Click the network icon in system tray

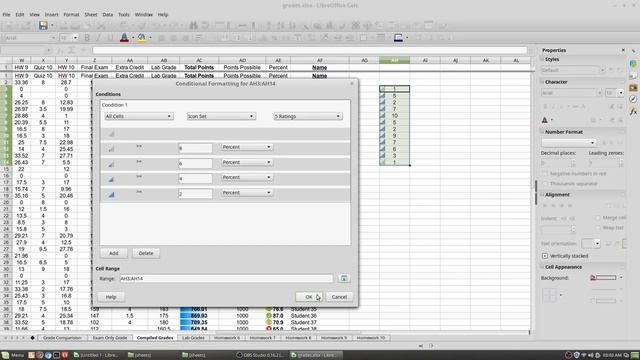tap(584, 355)
